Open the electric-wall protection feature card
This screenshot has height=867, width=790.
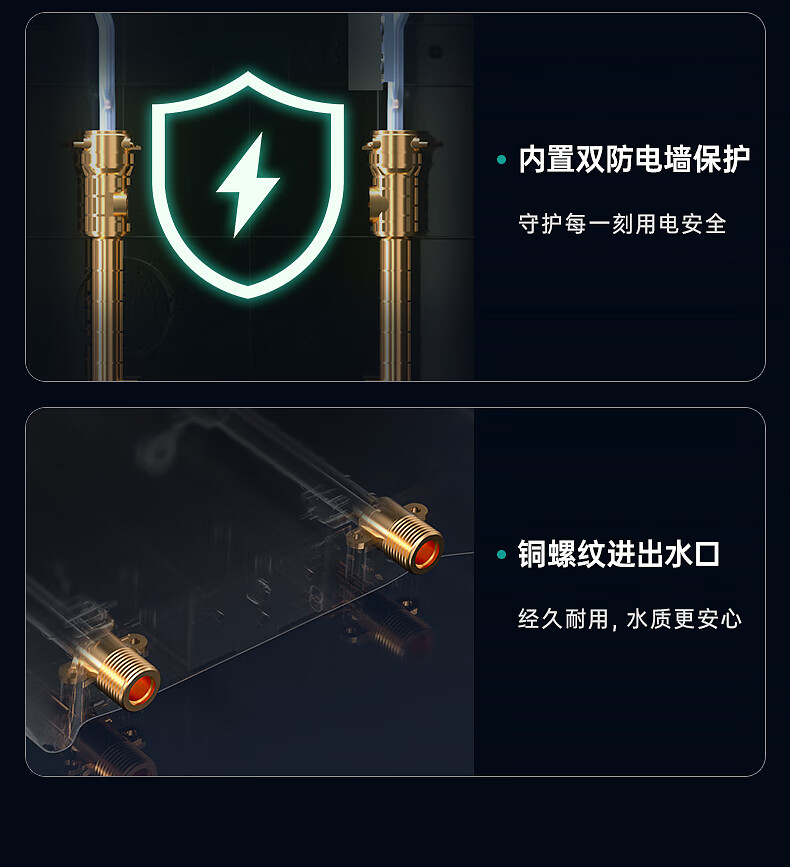click(x=395, y=197)
